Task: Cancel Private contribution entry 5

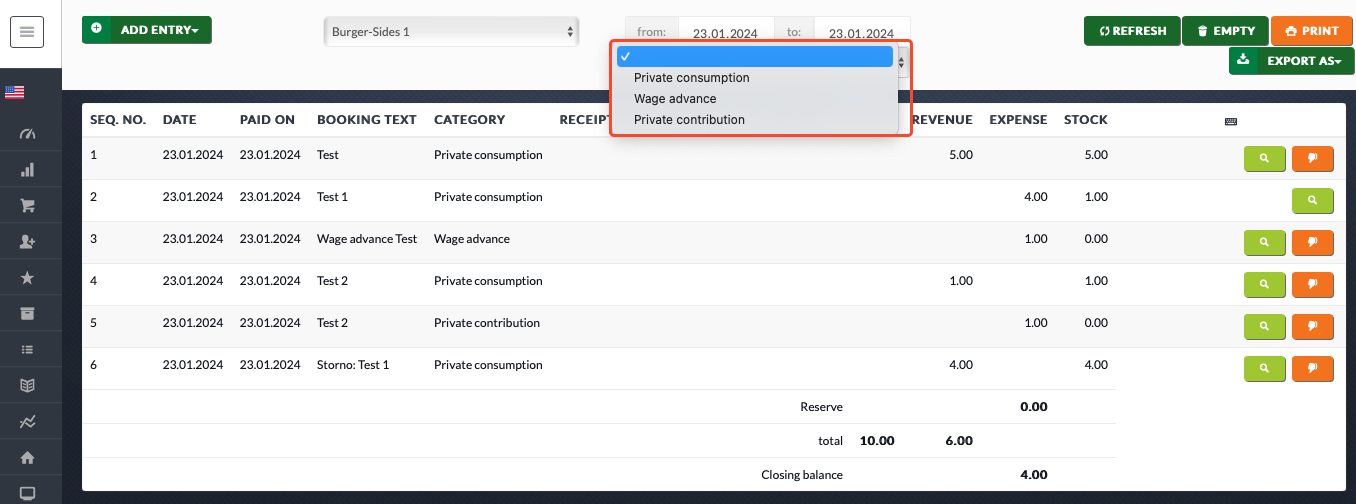Action: pos(1313,326)
